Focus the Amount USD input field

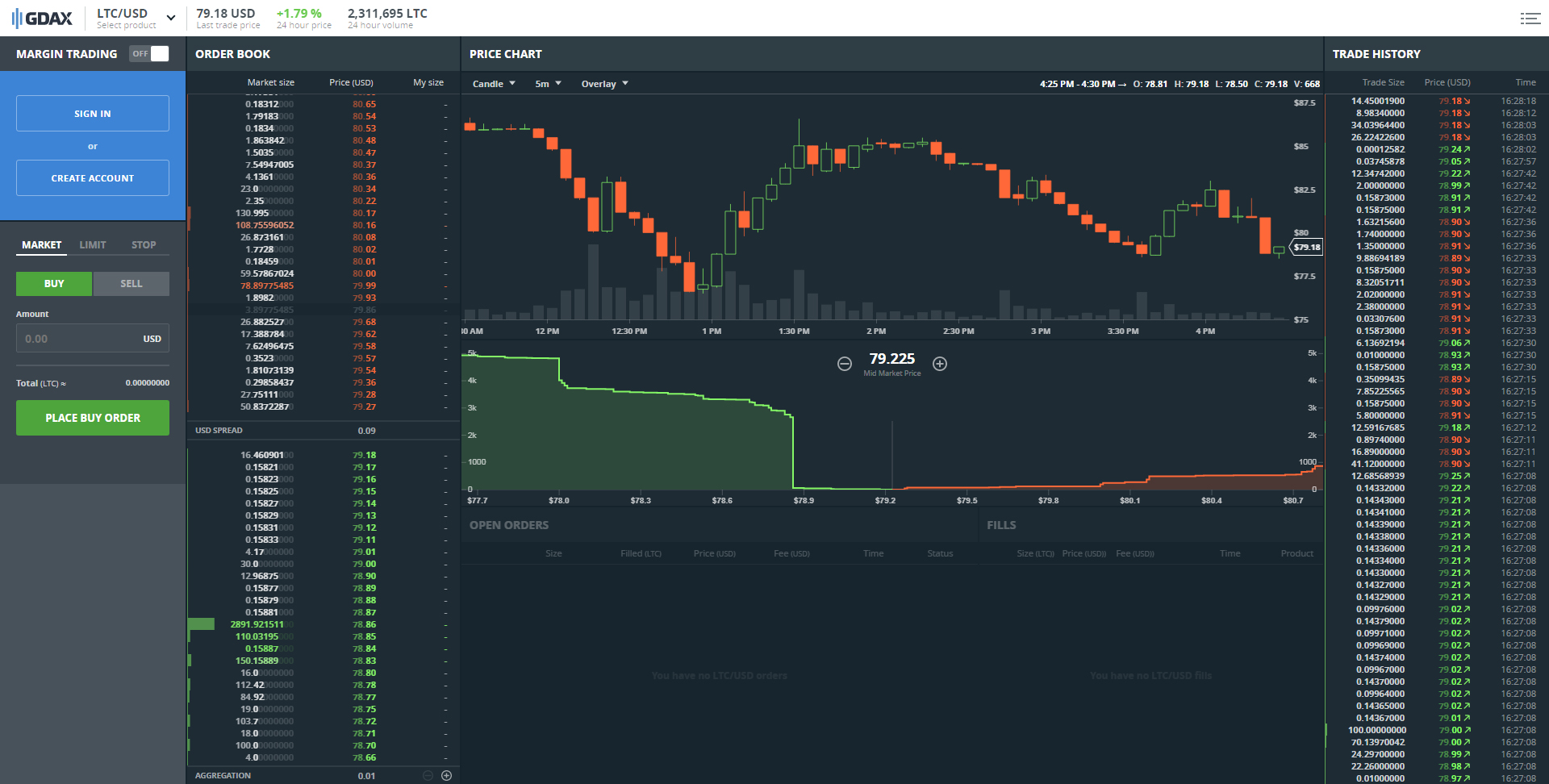93,339
